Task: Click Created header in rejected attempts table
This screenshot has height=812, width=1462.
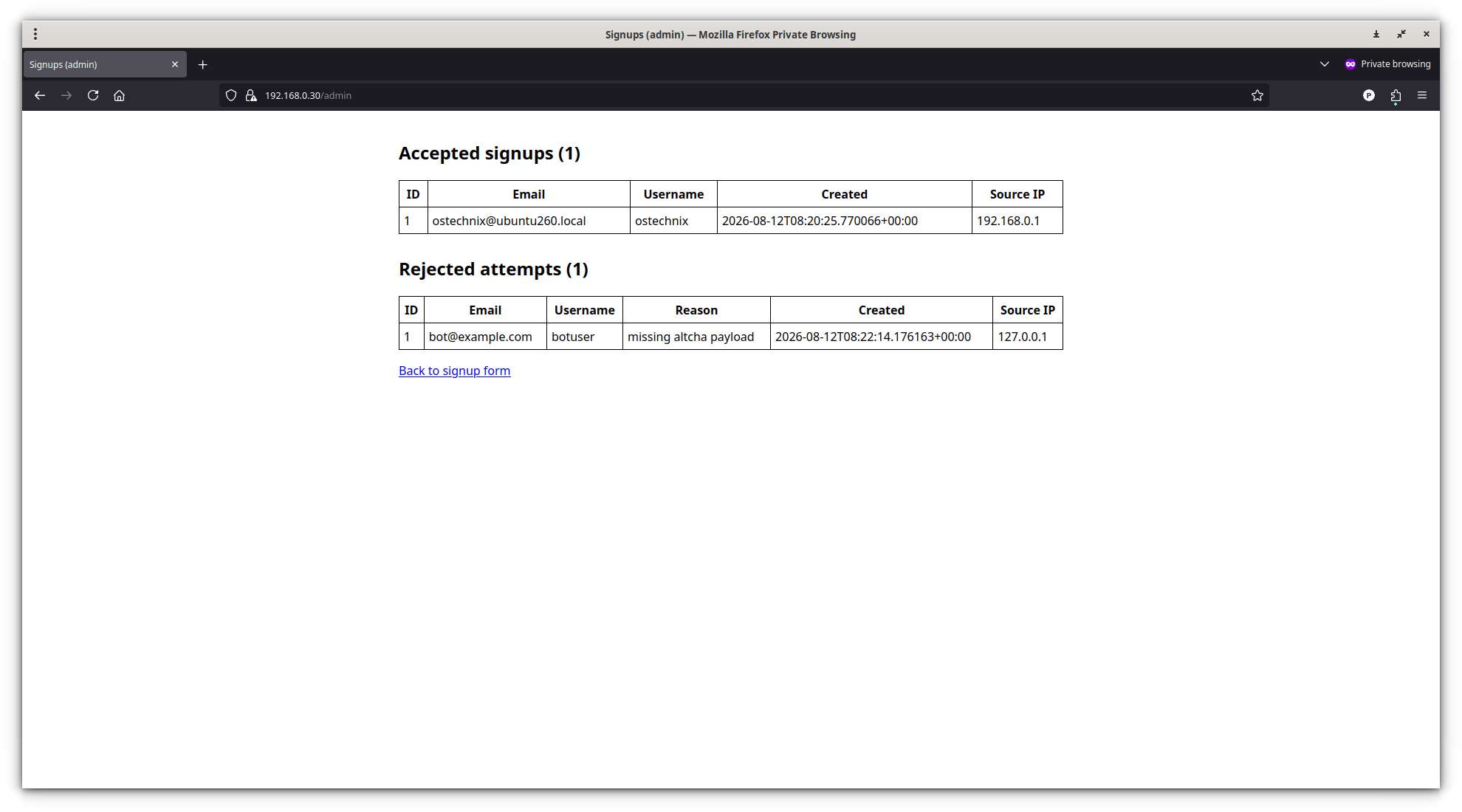Action: (x=882, y=310)
